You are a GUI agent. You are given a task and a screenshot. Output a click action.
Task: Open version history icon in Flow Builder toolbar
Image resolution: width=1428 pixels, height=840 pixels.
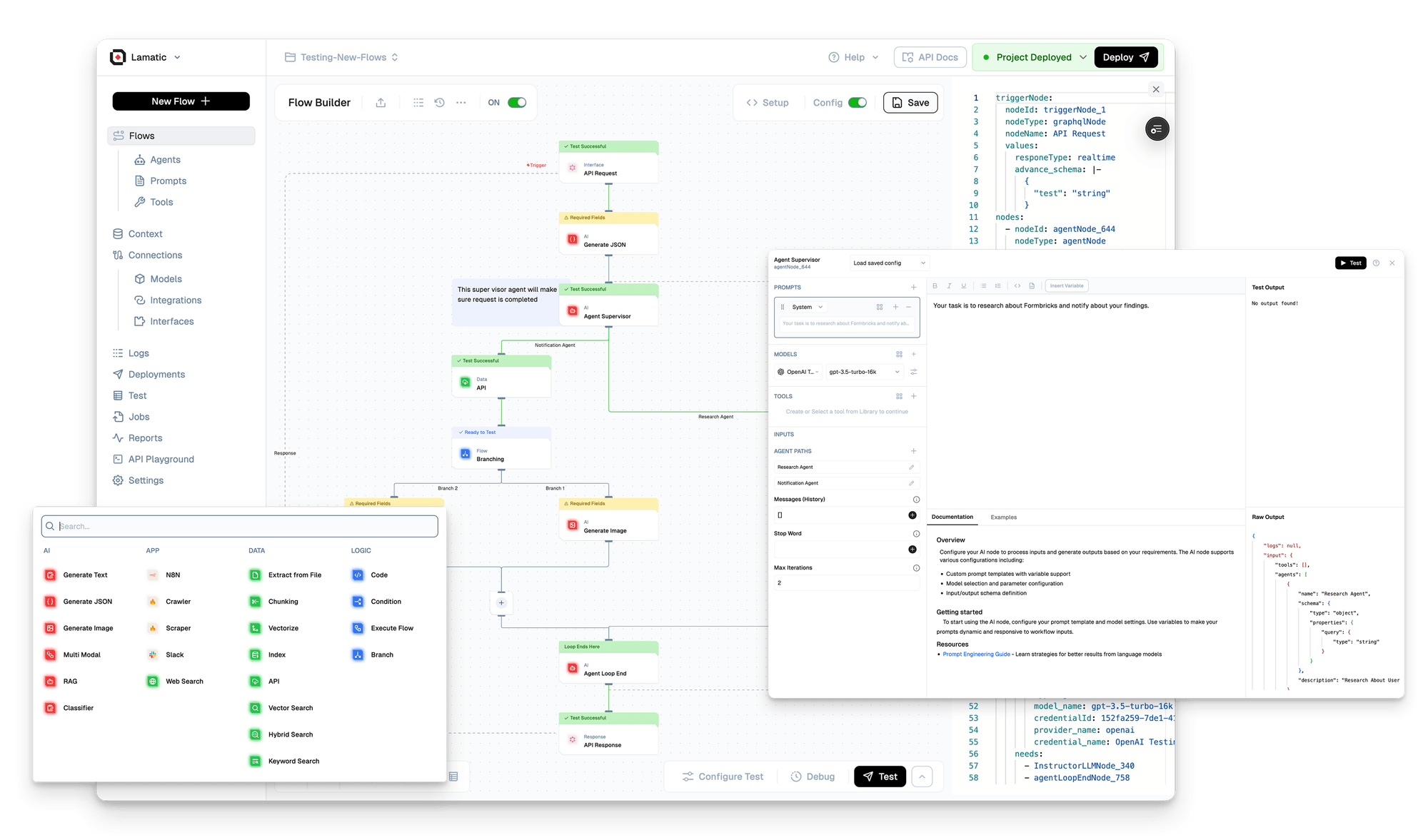[440, 103]
